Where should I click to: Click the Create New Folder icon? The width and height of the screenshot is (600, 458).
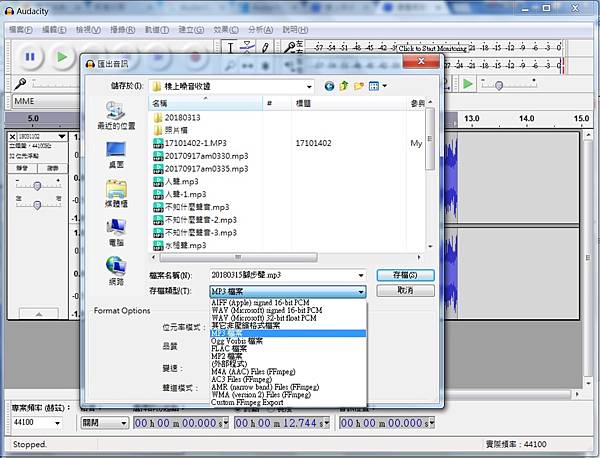pyautogui.click(x=359, y=86)
